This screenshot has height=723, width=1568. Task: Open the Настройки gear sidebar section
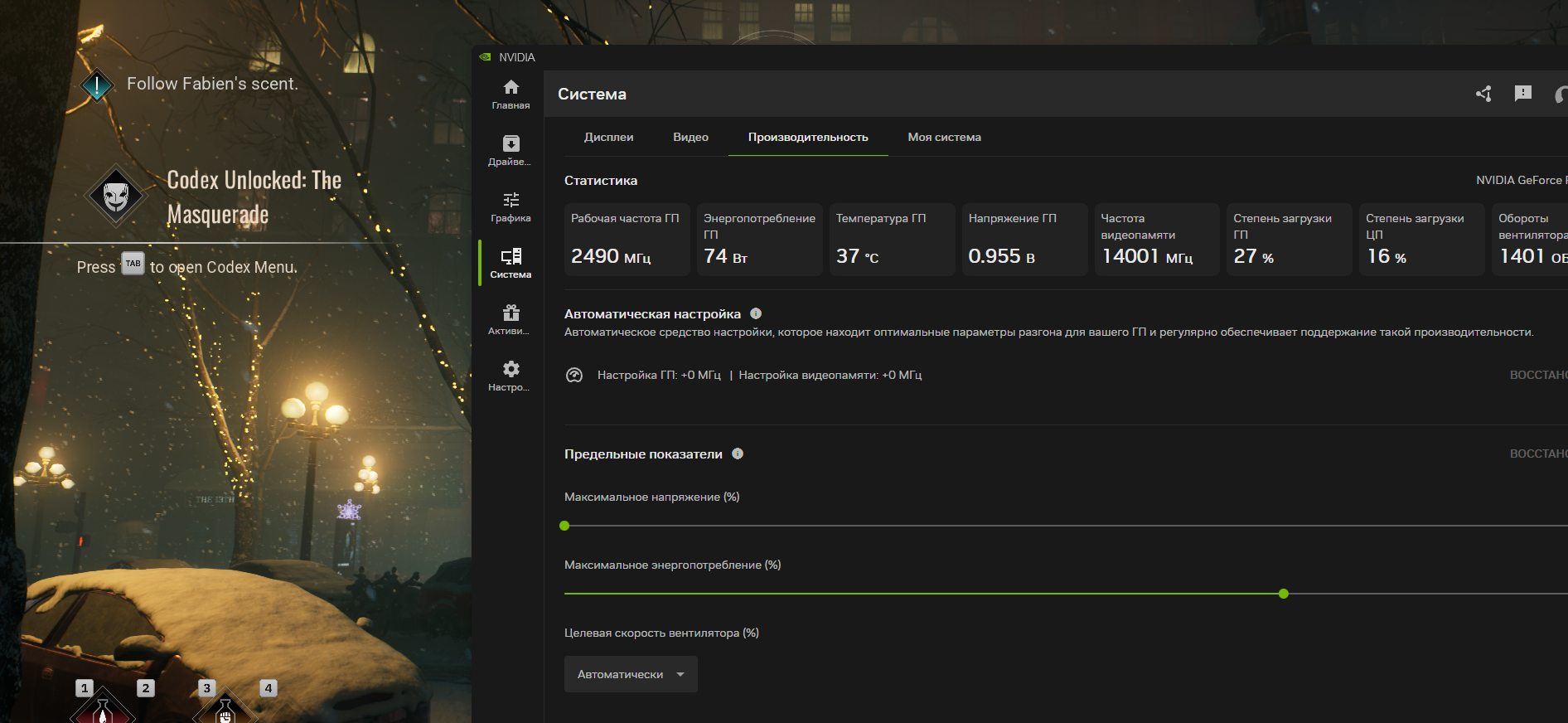(511, 376)
